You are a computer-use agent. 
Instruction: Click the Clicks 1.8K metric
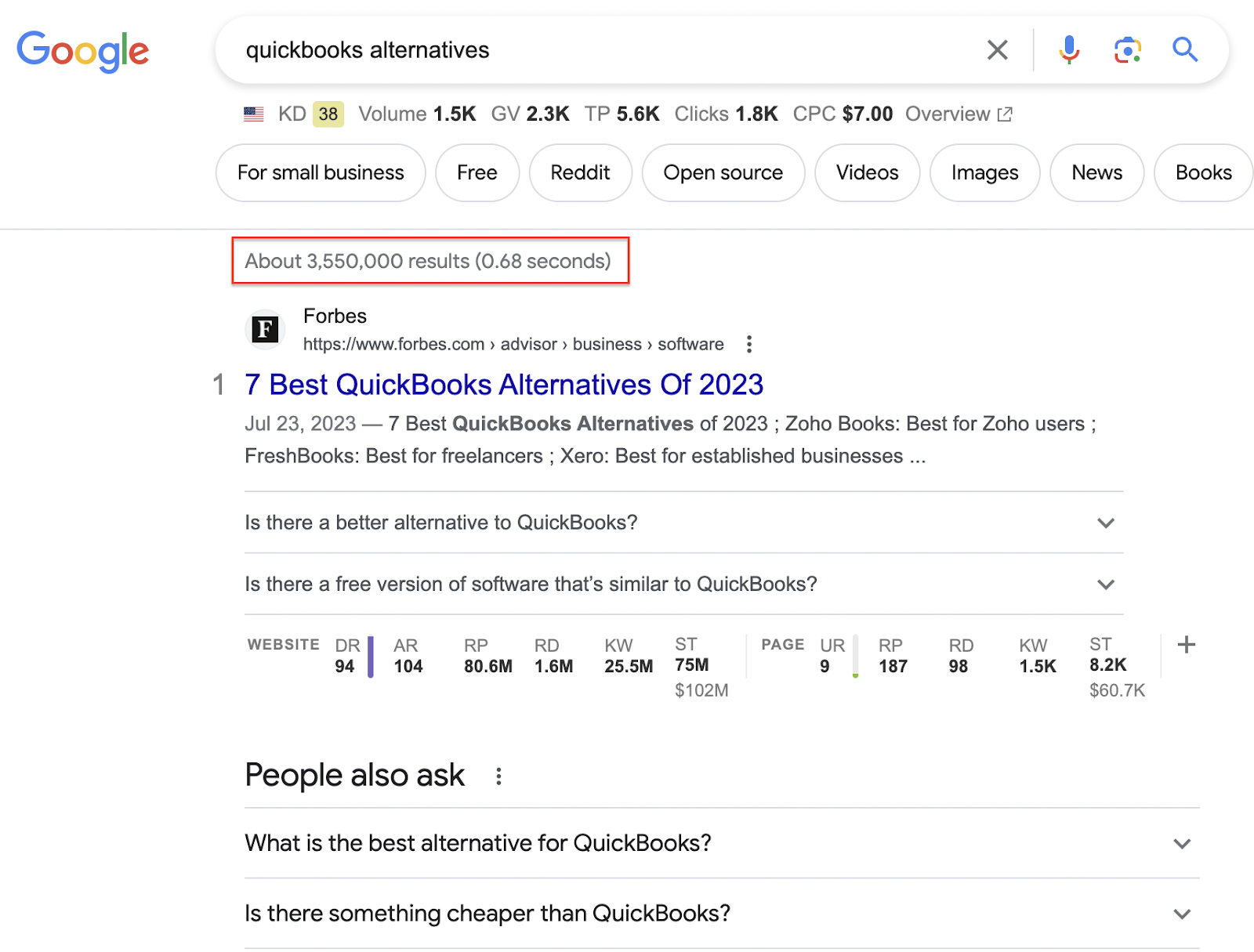pos(726,114)
